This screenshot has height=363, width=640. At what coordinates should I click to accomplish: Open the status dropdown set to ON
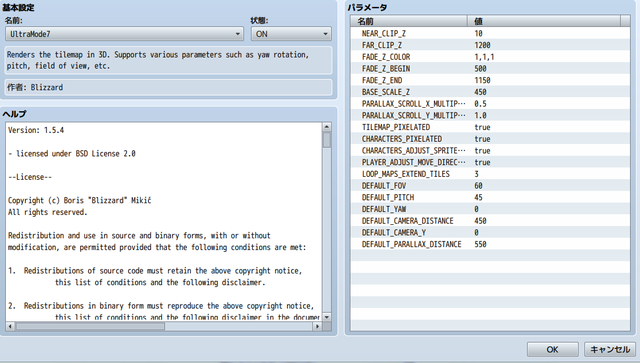tap(291, 34)
